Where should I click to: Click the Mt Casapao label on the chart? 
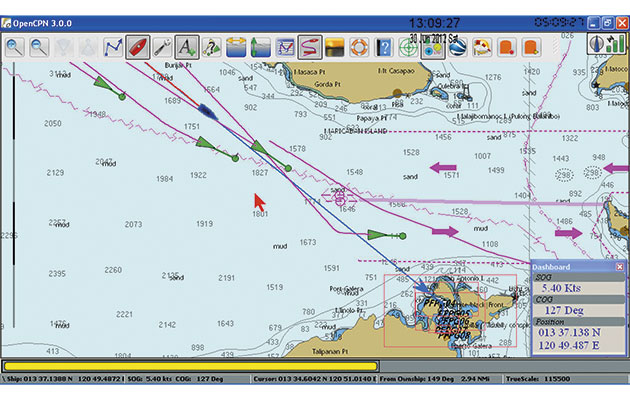(x=396, y=71)
